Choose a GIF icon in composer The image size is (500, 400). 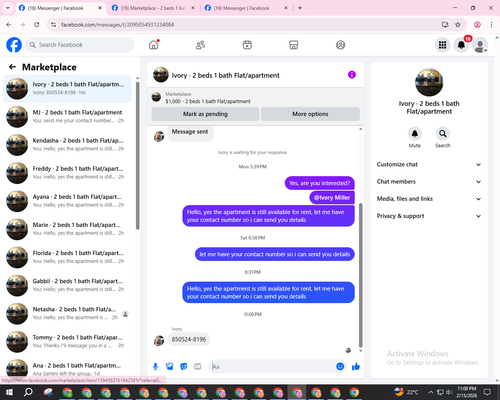(198, 367)
